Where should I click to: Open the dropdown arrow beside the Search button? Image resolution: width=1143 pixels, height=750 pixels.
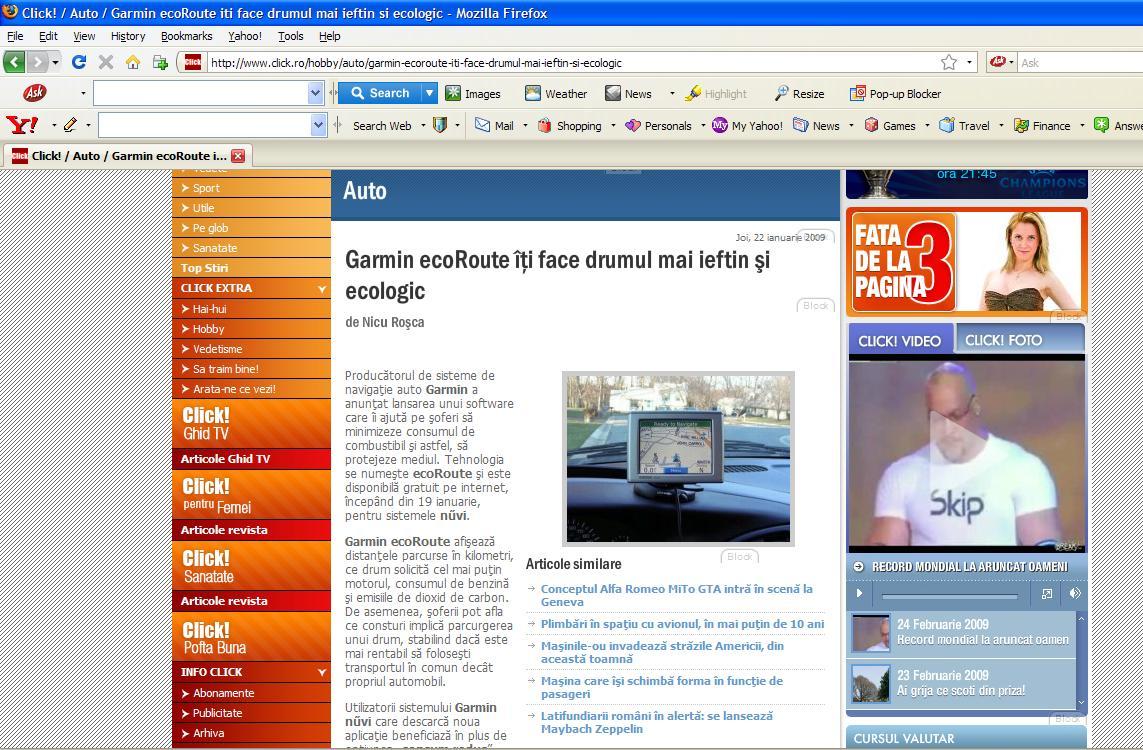pyautogui.click(x=429, y=93)
